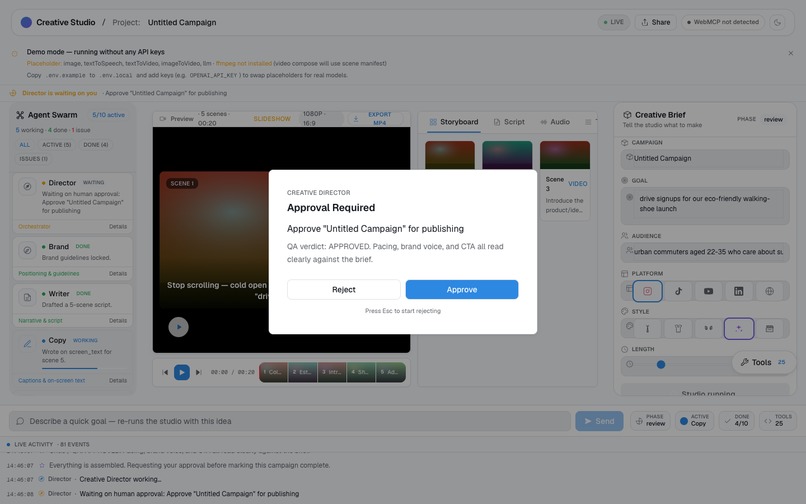
Task: Click the PHASE review chip in bottom bar
Action: pyautogui.click(x=651, y=421)
